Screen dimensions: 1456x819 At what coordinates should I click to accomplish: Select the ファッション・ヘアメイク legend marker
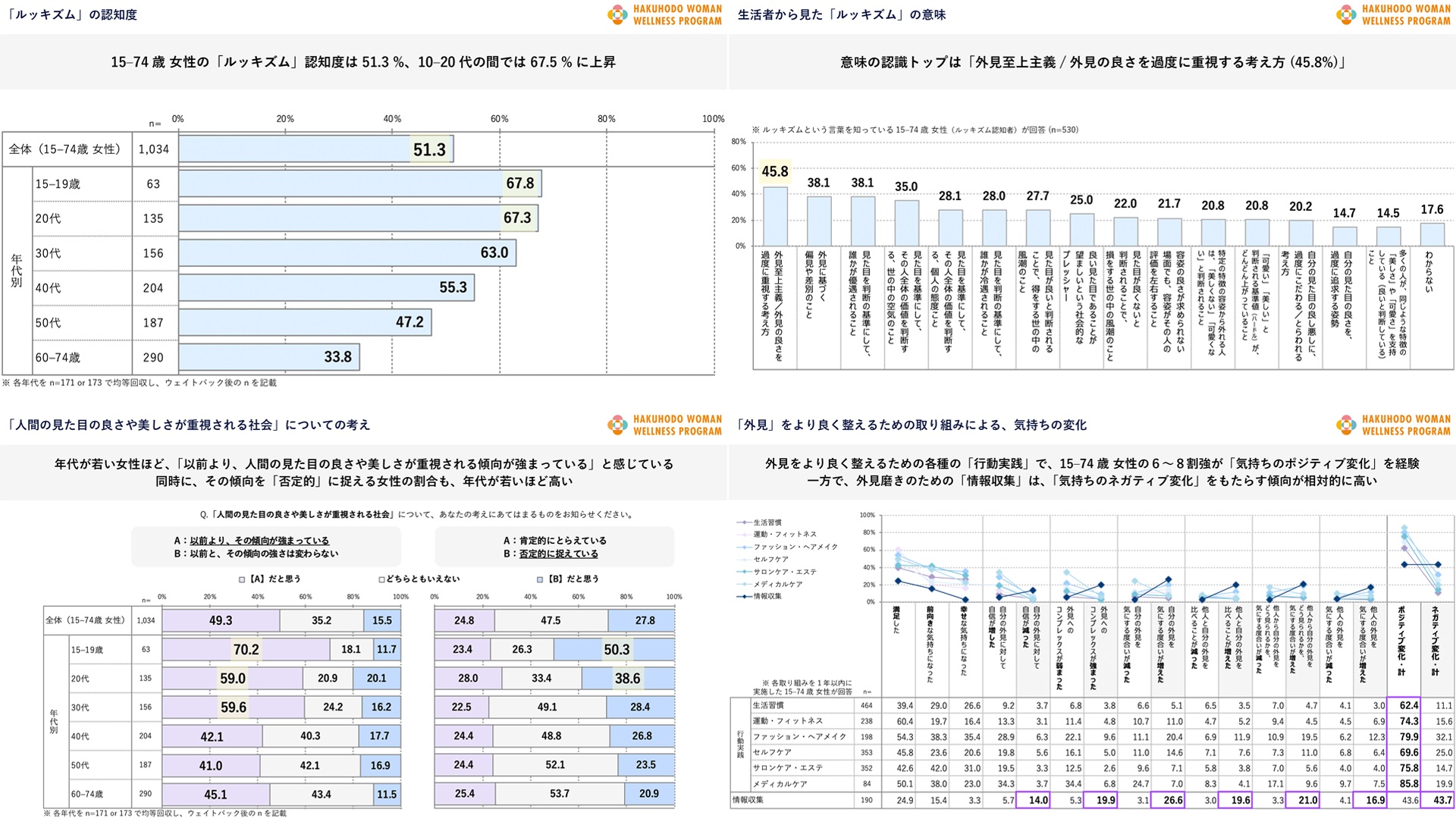(x=743, y=547)
